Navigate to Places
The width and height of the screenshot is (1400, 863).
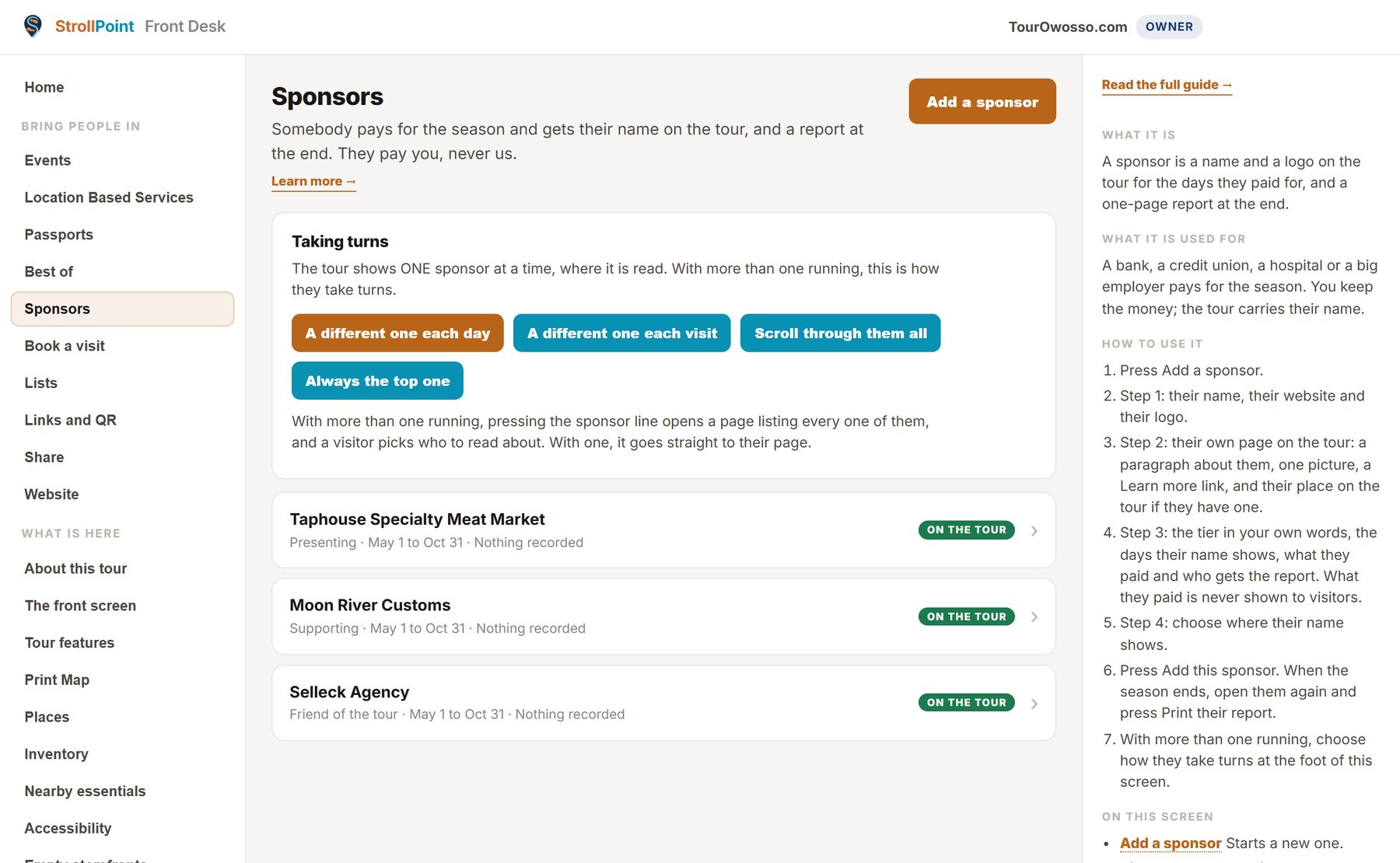pos(47,717)
